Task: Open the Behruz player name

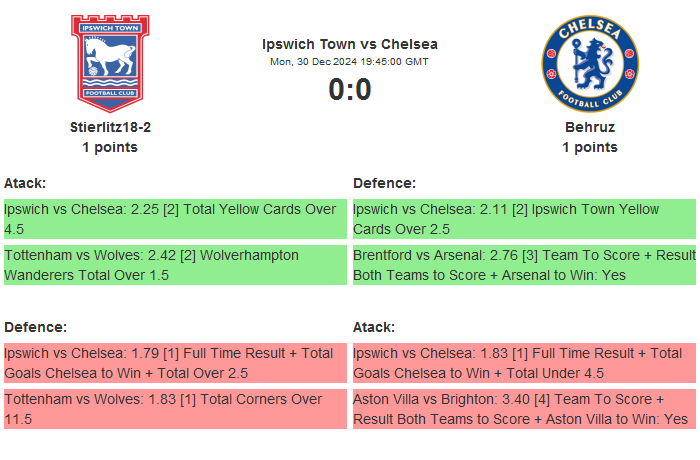Action: click(589, 127)
